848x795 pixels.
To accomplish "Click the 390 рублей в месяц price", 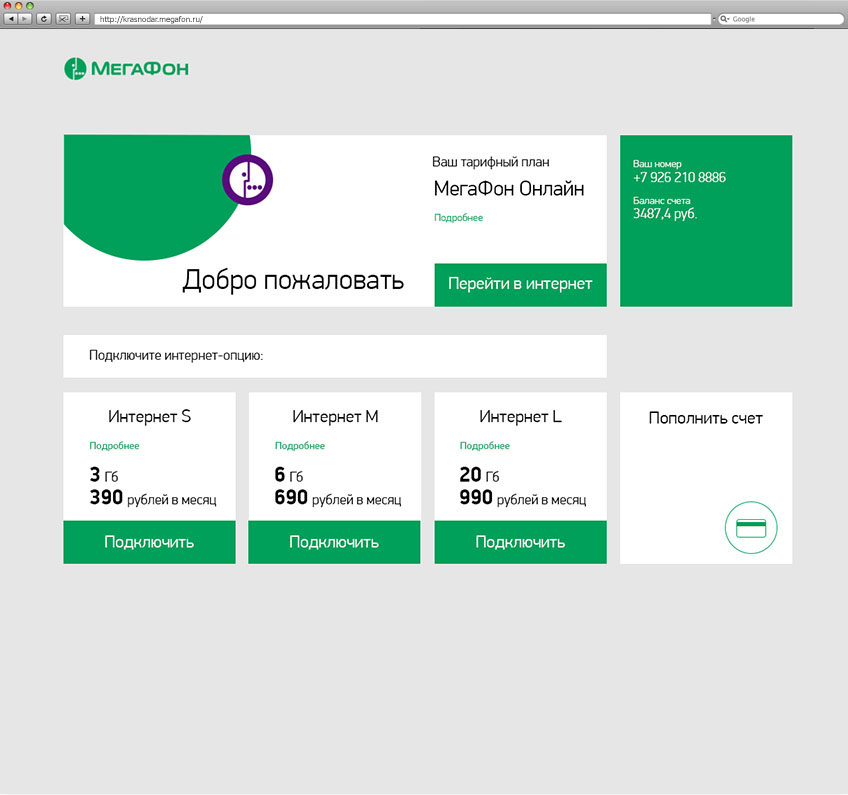I will point(153,498).
